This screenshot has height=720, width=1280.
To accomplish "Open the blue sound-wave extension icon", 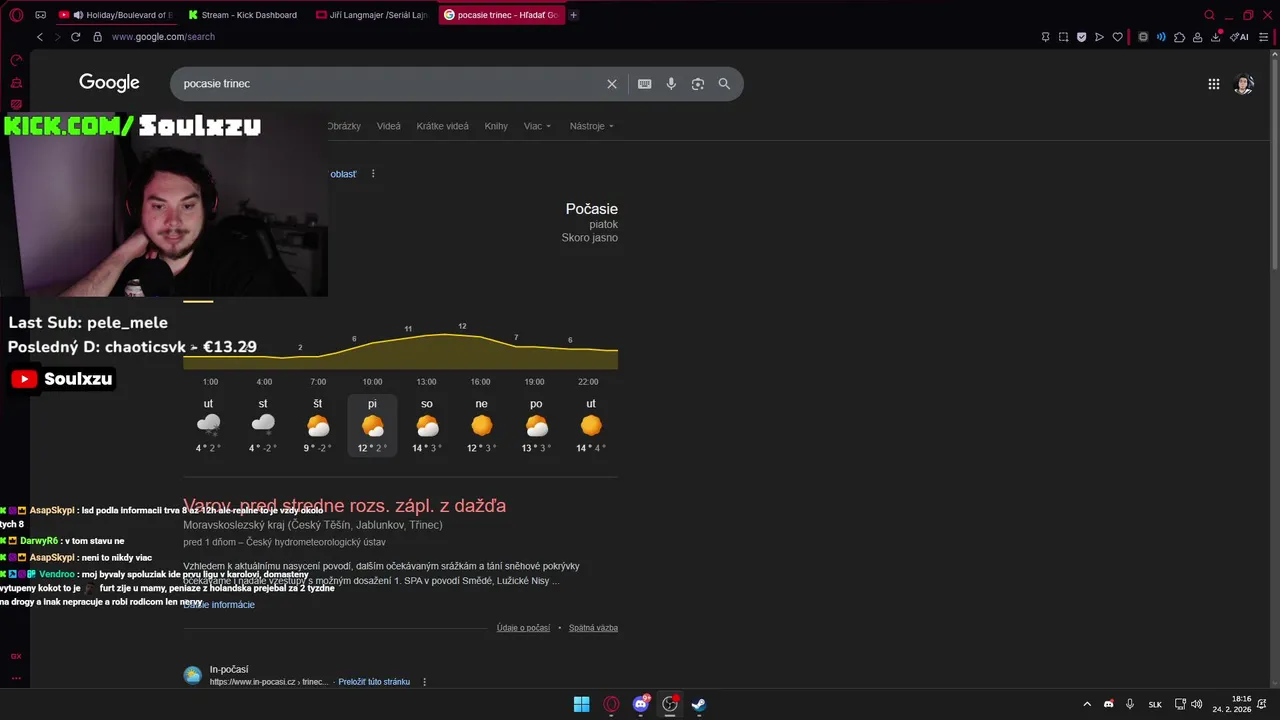I will click(1161, 37).
